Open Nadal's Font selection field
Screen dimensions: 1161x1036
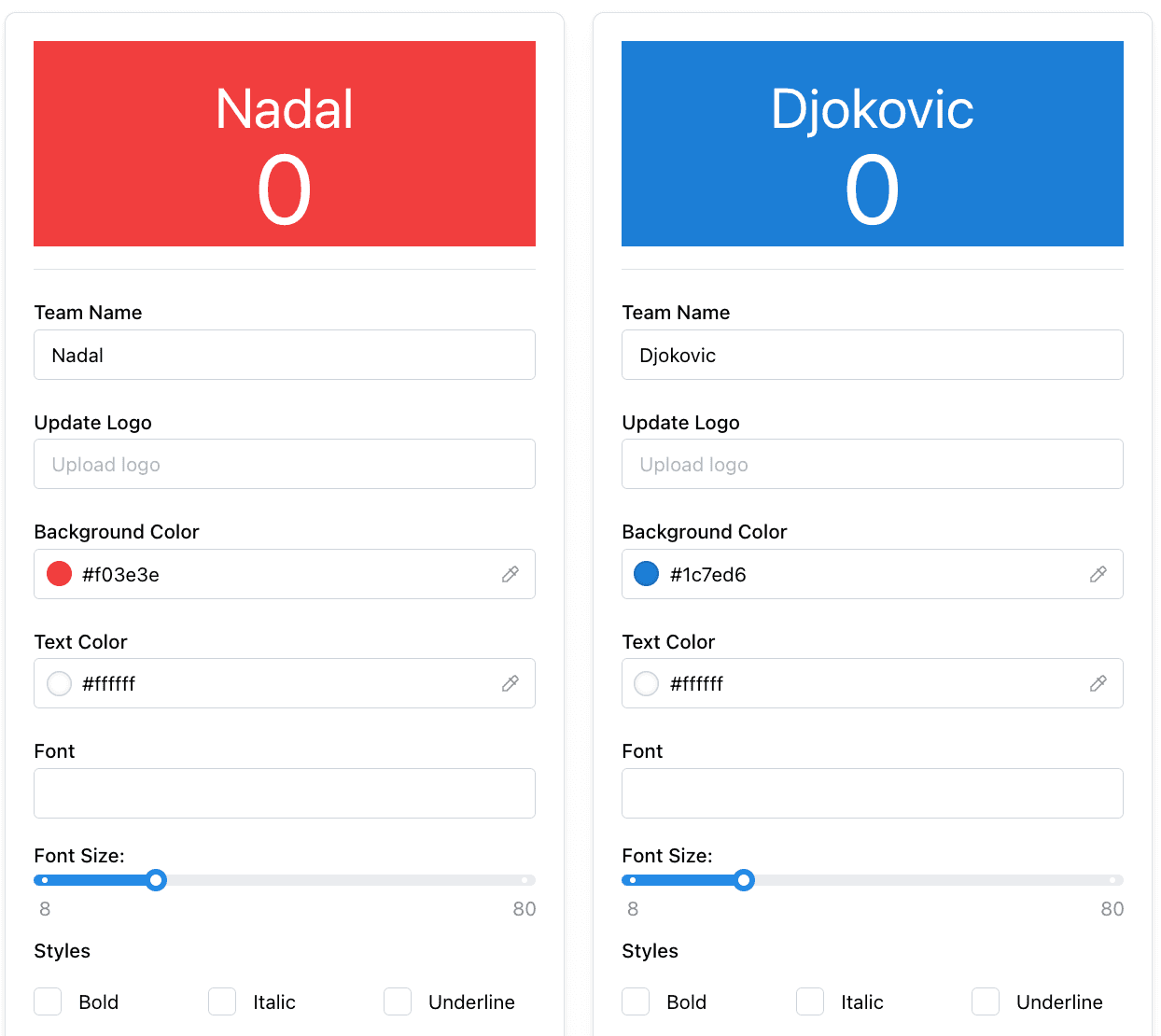coord(285,793)
